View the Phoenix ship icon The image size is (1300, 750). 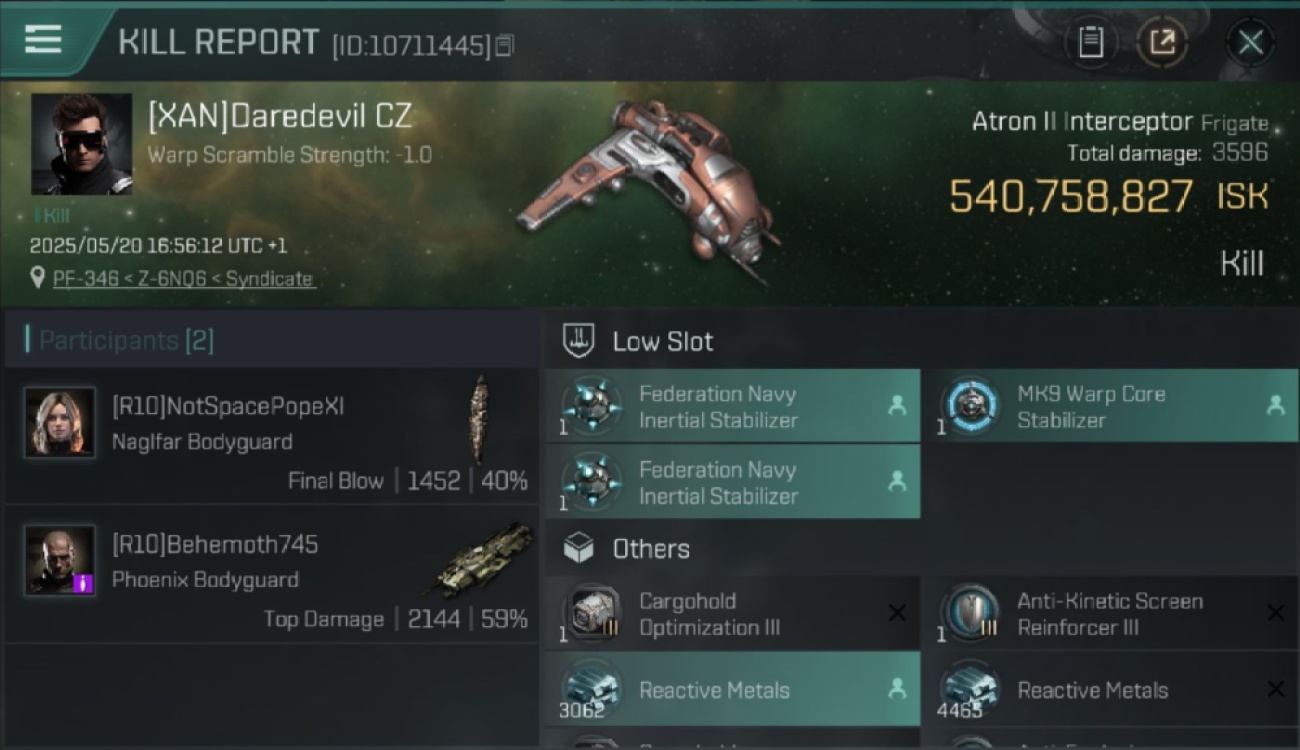tap(483, 560)
